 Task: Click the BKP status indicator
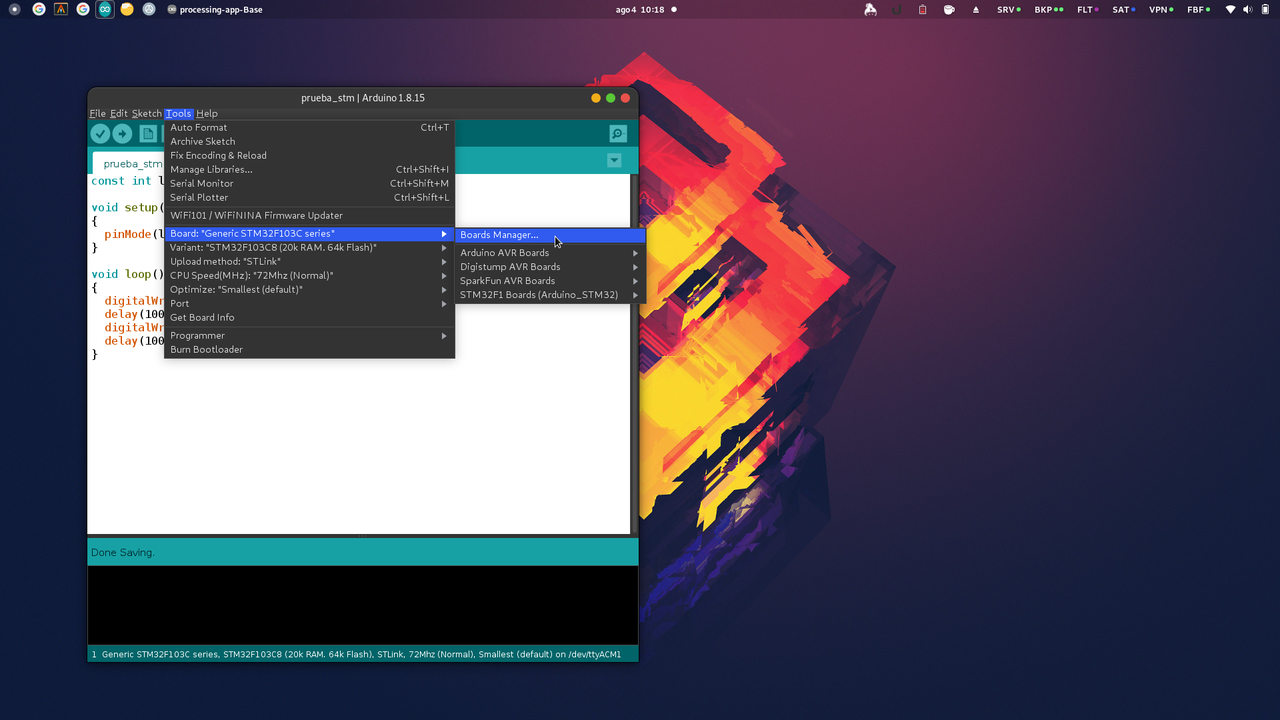coord(1049,9)
